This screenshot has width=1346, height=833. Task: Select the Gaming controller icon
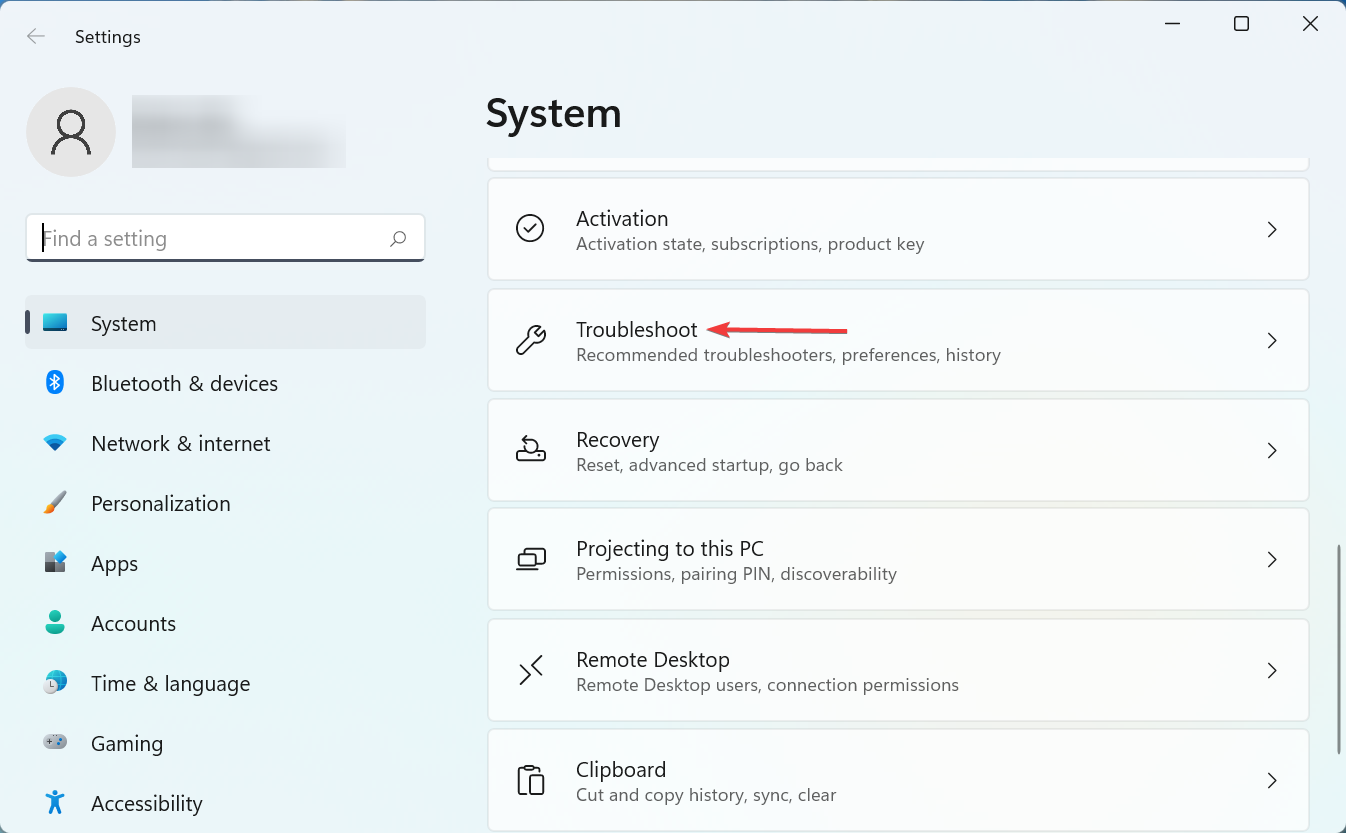coord(53,743)
